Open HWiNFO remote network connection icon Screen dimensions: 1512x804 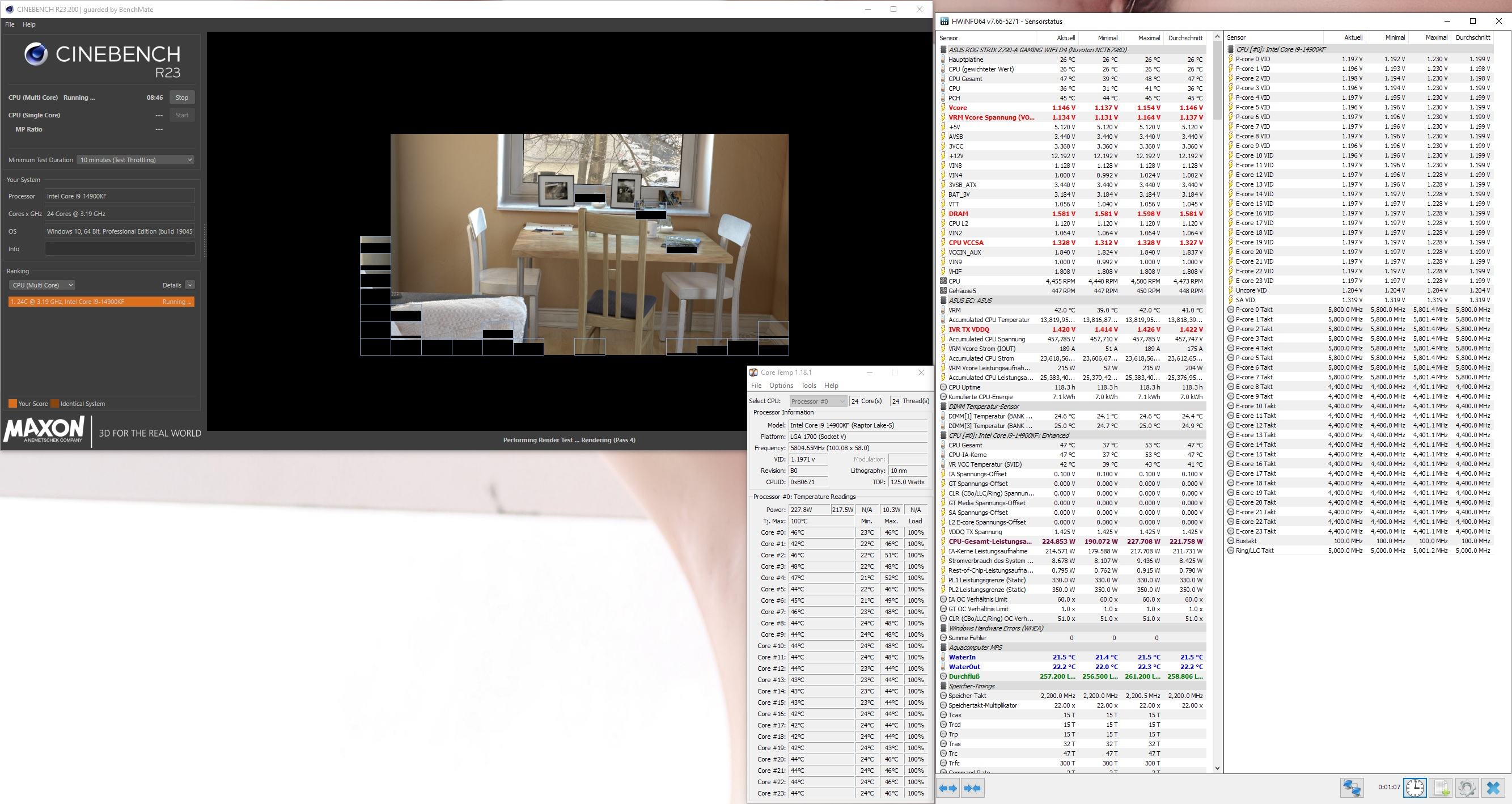(x=1352, y=788)
